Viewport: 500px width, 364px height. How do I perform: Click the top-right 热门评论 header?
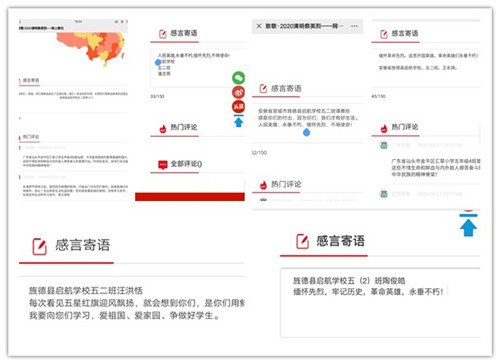tap(399, 127)
